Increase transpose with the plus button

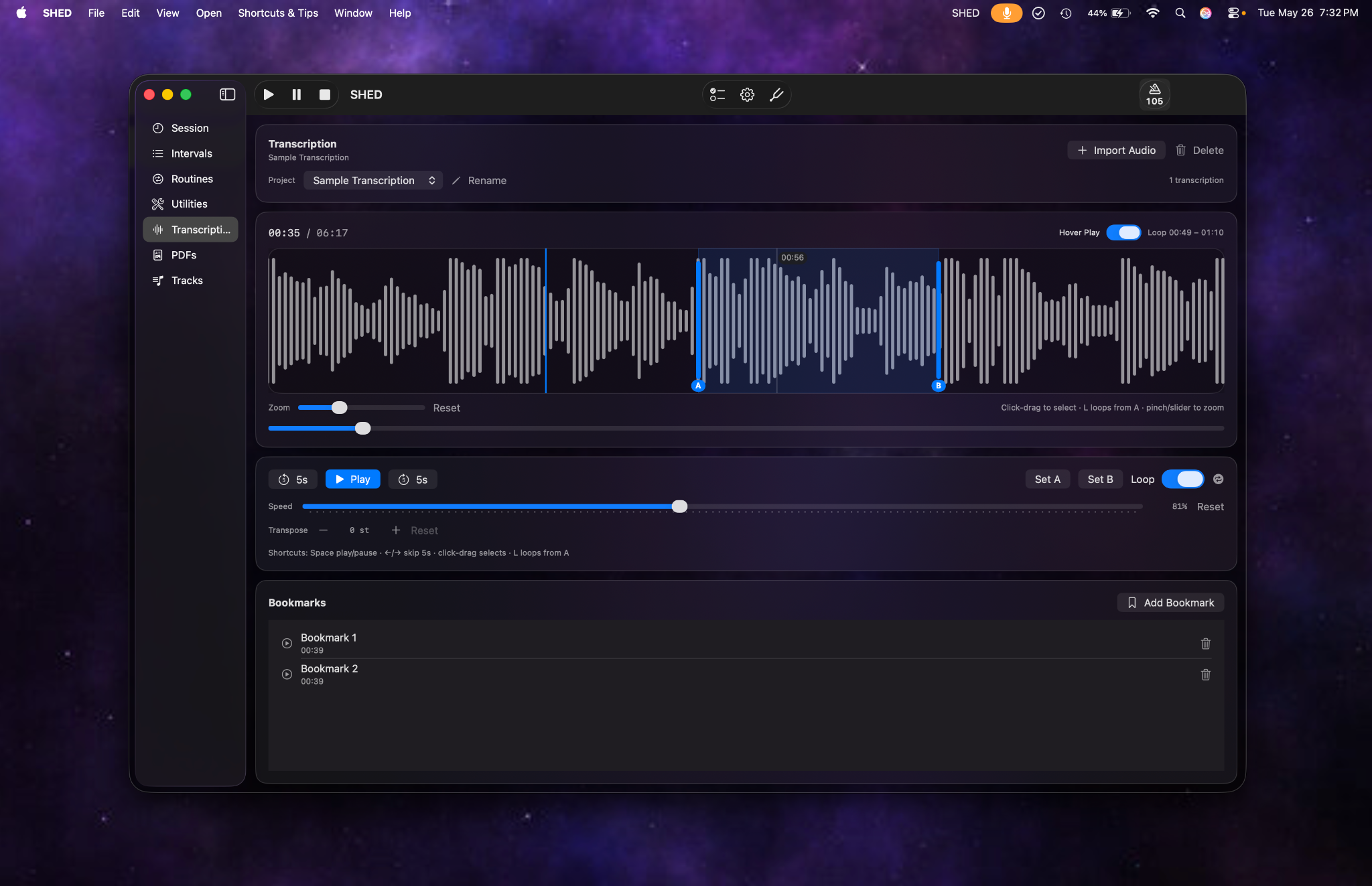click(396, 530)
